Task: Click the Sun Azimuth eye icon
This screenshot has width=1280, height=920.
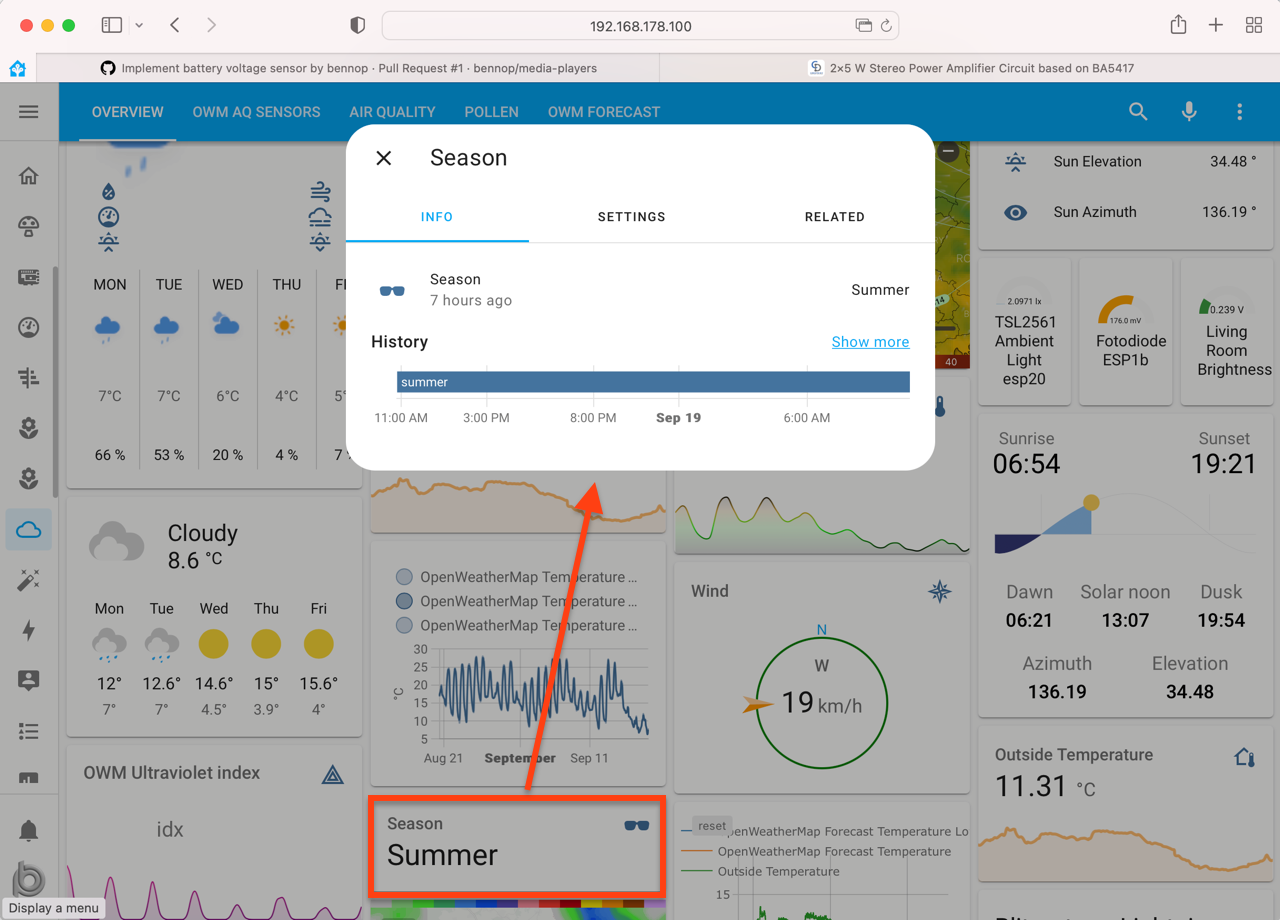Action: coord(1016,211)
